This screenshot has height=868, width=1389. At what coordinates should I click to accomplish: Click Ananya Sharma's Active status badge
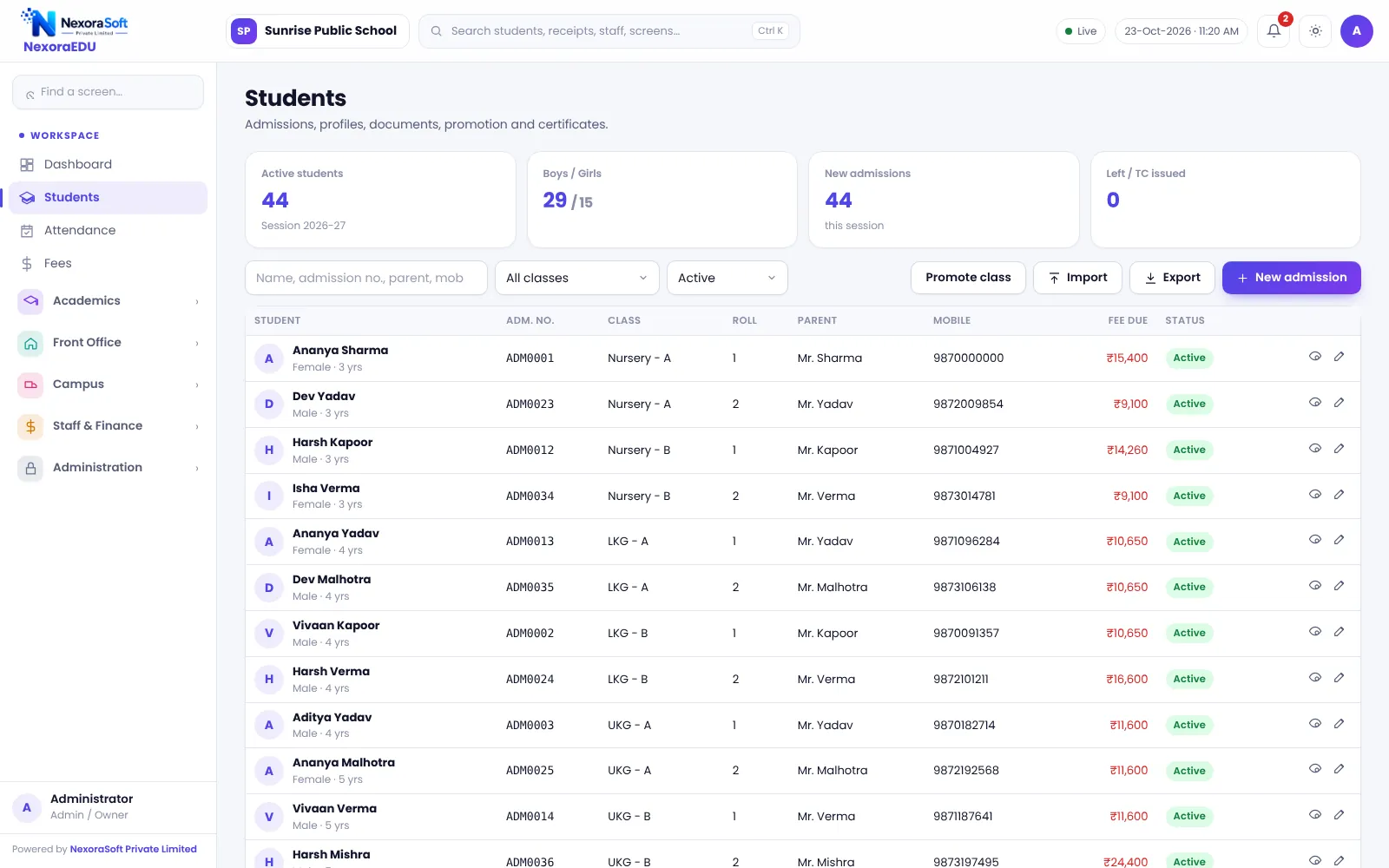point(1189,358)
